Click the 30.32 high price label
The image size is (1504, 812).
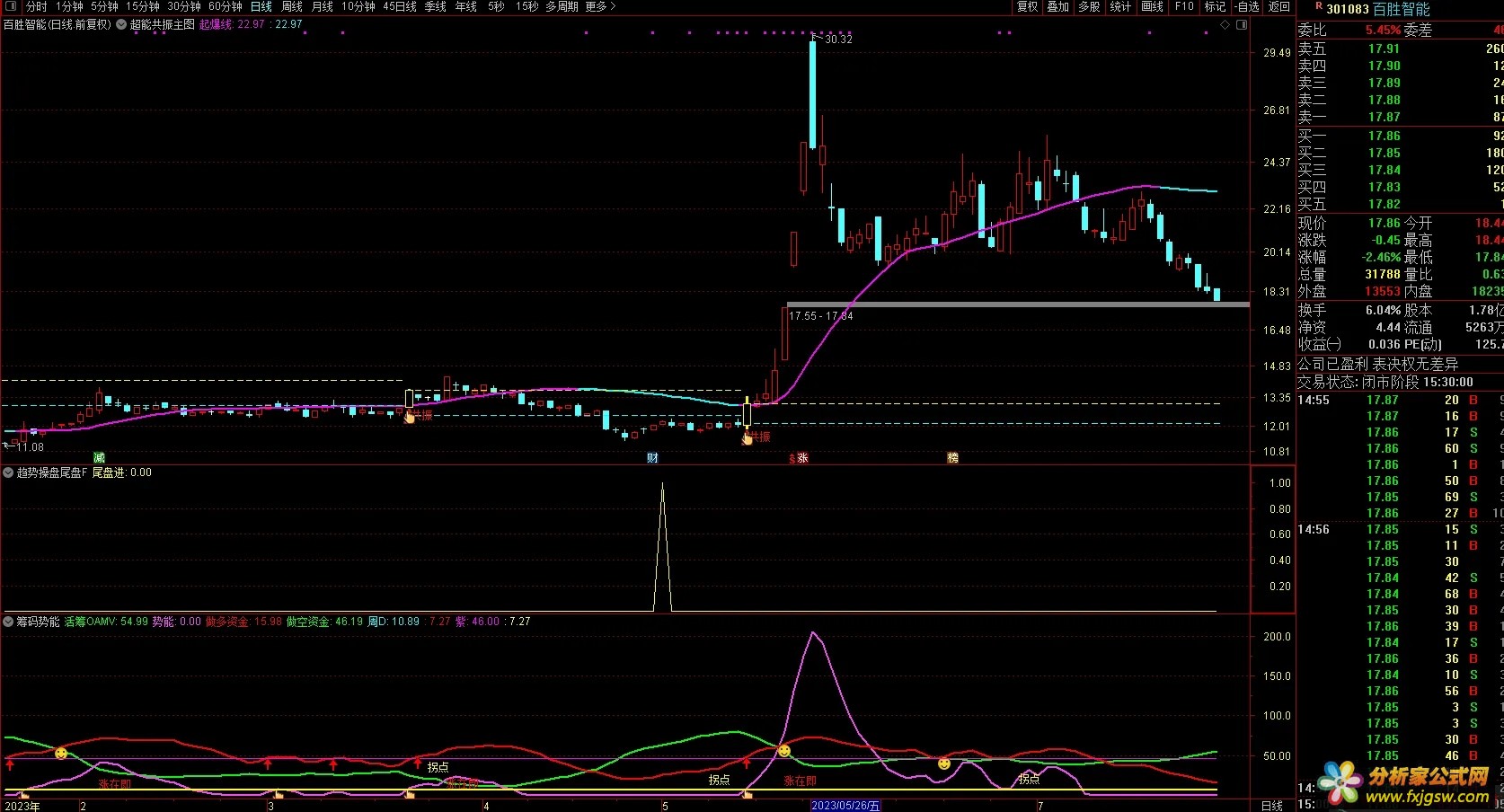point(838,40)
